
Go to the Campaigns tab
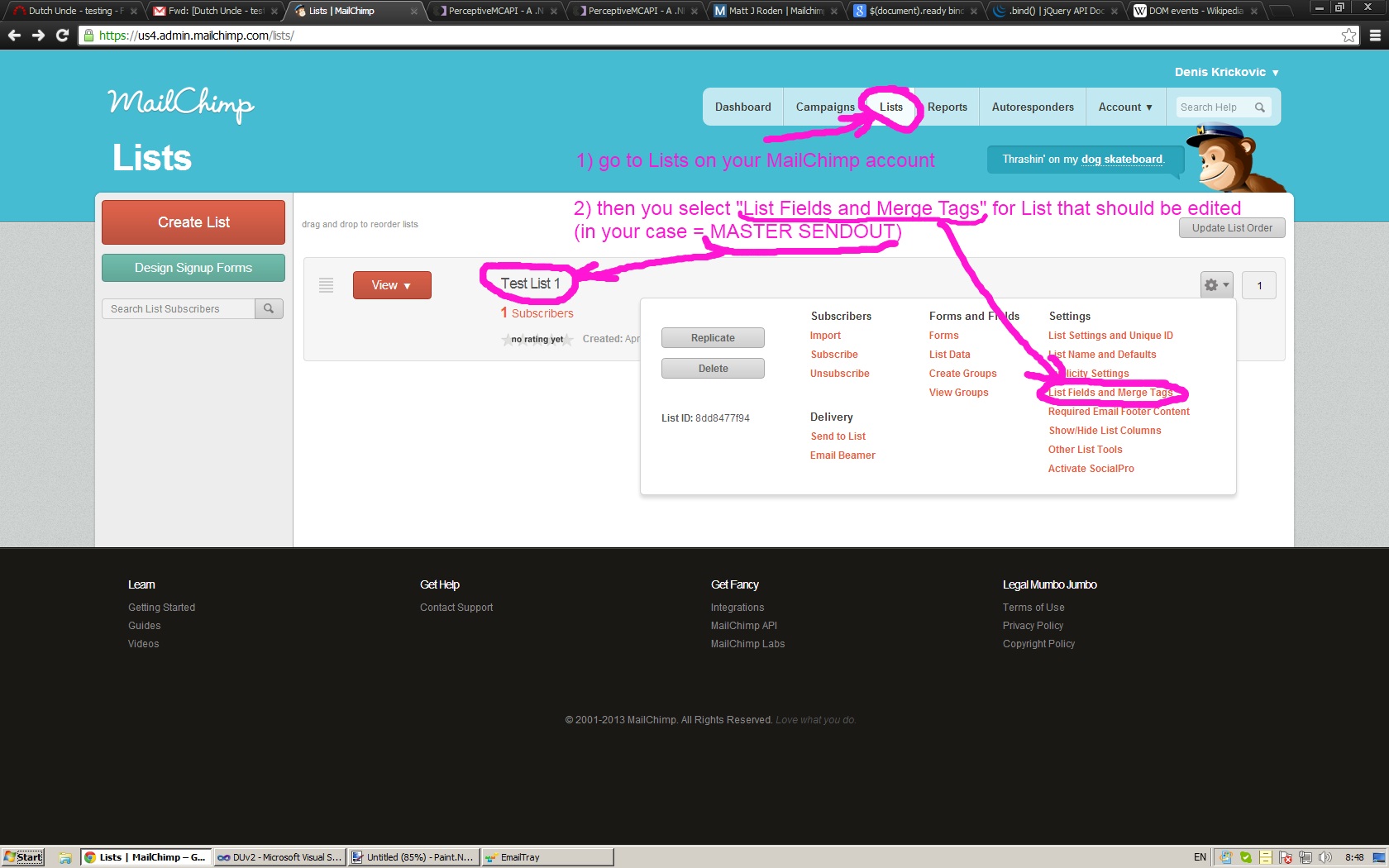click(824, 107)
